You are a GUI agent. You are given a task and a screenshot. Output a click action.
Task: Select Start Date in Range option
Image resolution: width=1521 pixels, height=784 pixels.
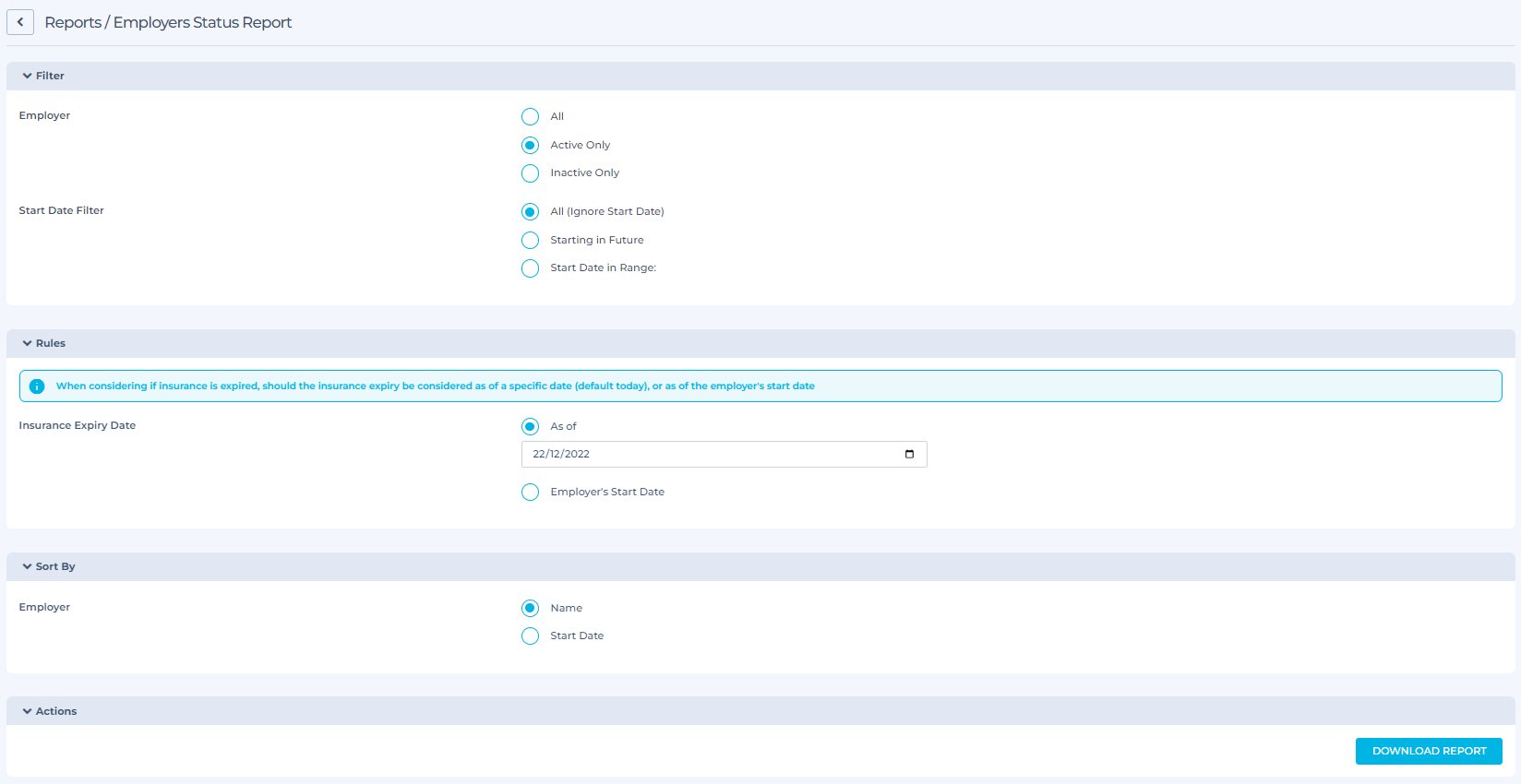[x=530, y=268]
